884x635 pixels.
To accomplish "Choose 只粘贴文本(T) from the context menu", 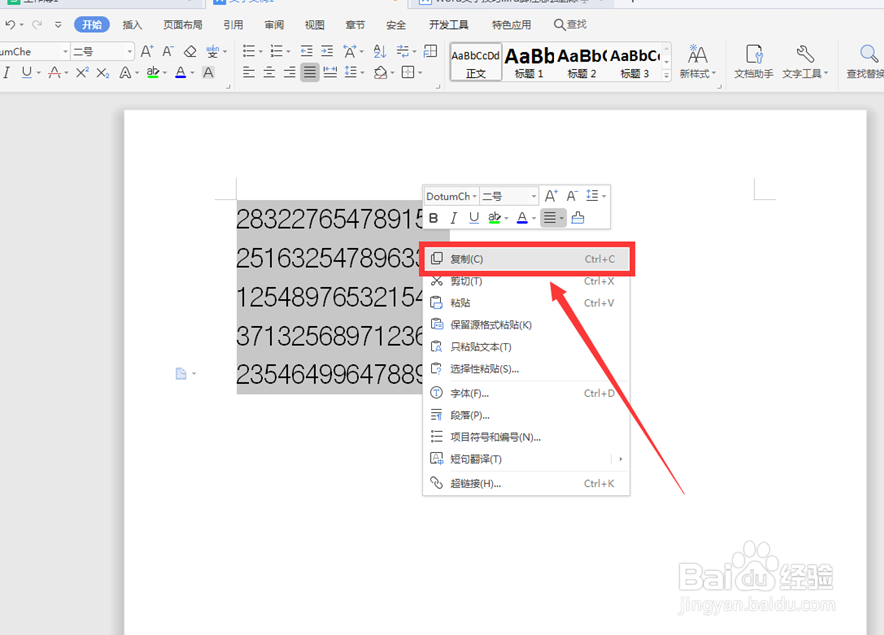I will 527,347.
